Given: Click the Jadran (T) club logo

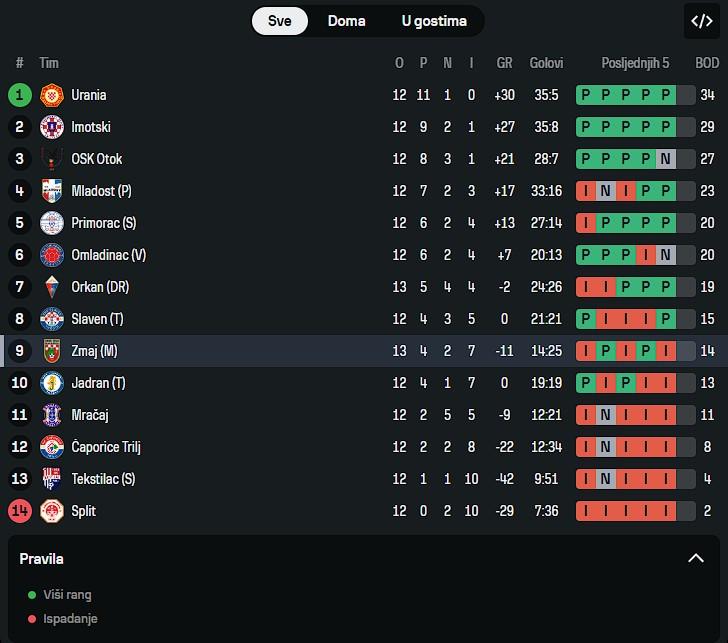Looking at the screenshot, I should (52, 383).
